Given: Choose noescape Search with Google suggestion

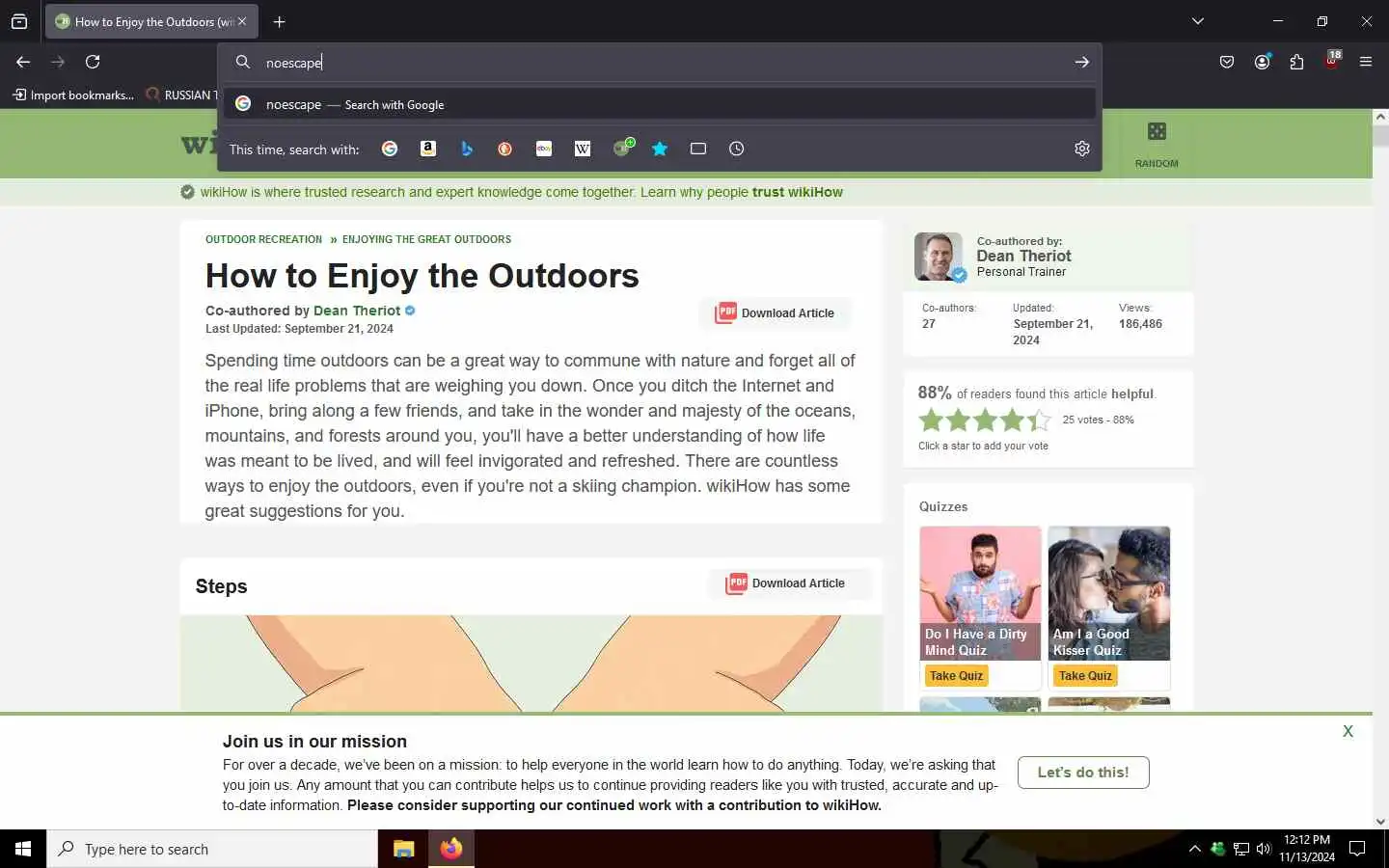Looking at the screenshot, I should (x=660, y=104).
